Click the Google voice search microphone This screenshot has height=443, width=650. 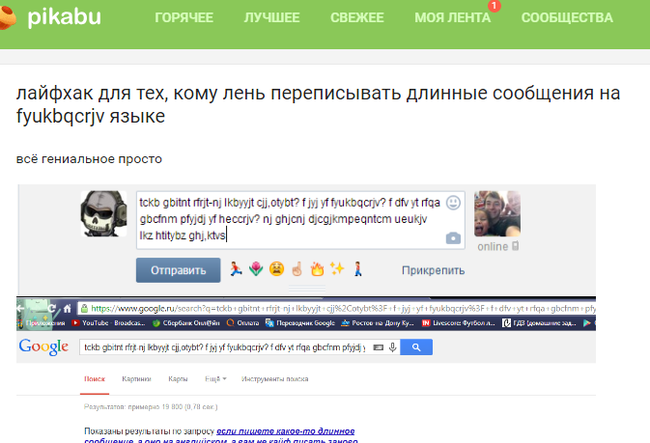[x=391, y=347]
